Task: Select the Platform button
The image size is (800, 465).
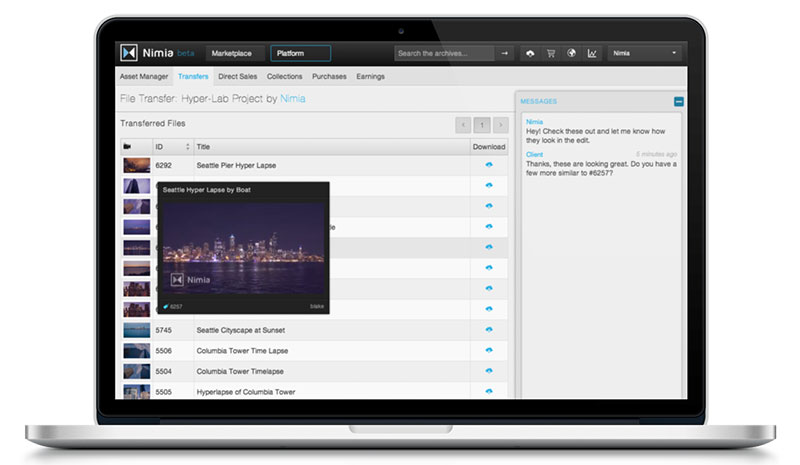Action: pos(301,53)
